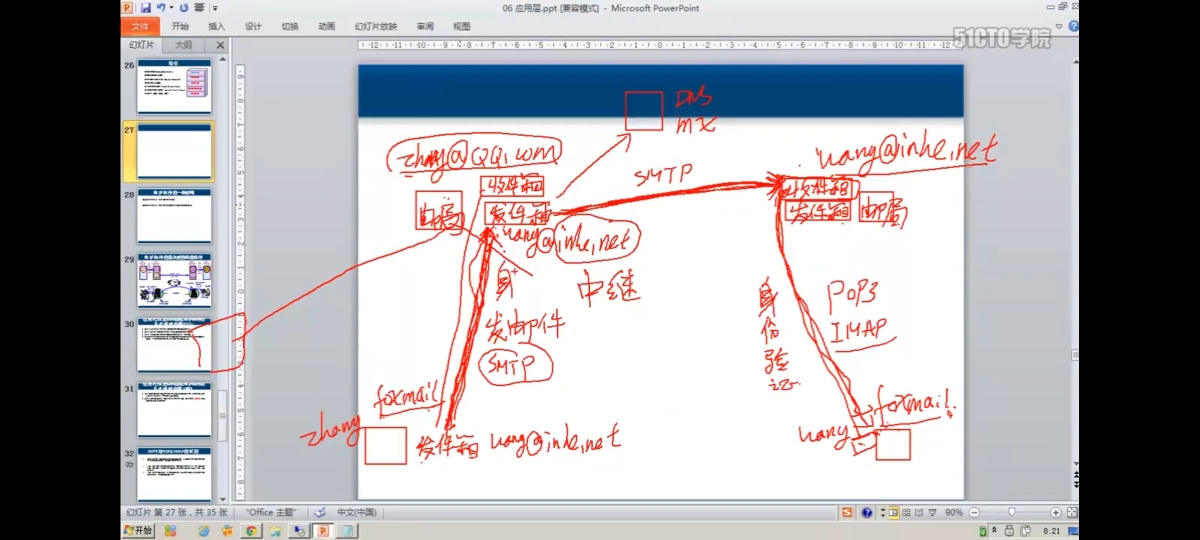Switch to the 开始 ribbon tab
Screen dimensions: 1200x540
click(180, 26)
